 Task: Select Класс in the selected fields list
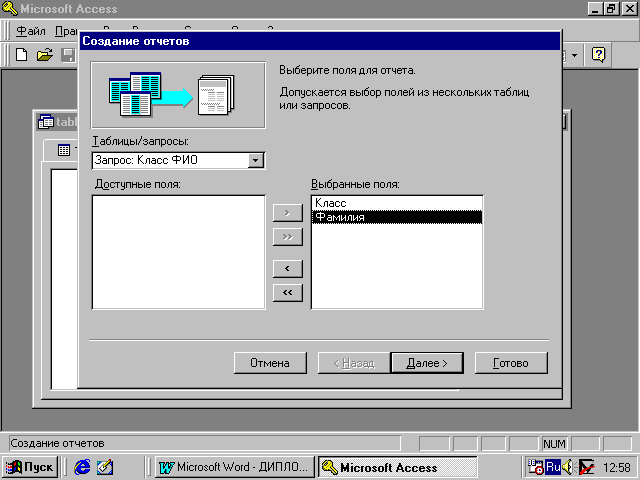[330, 203]
